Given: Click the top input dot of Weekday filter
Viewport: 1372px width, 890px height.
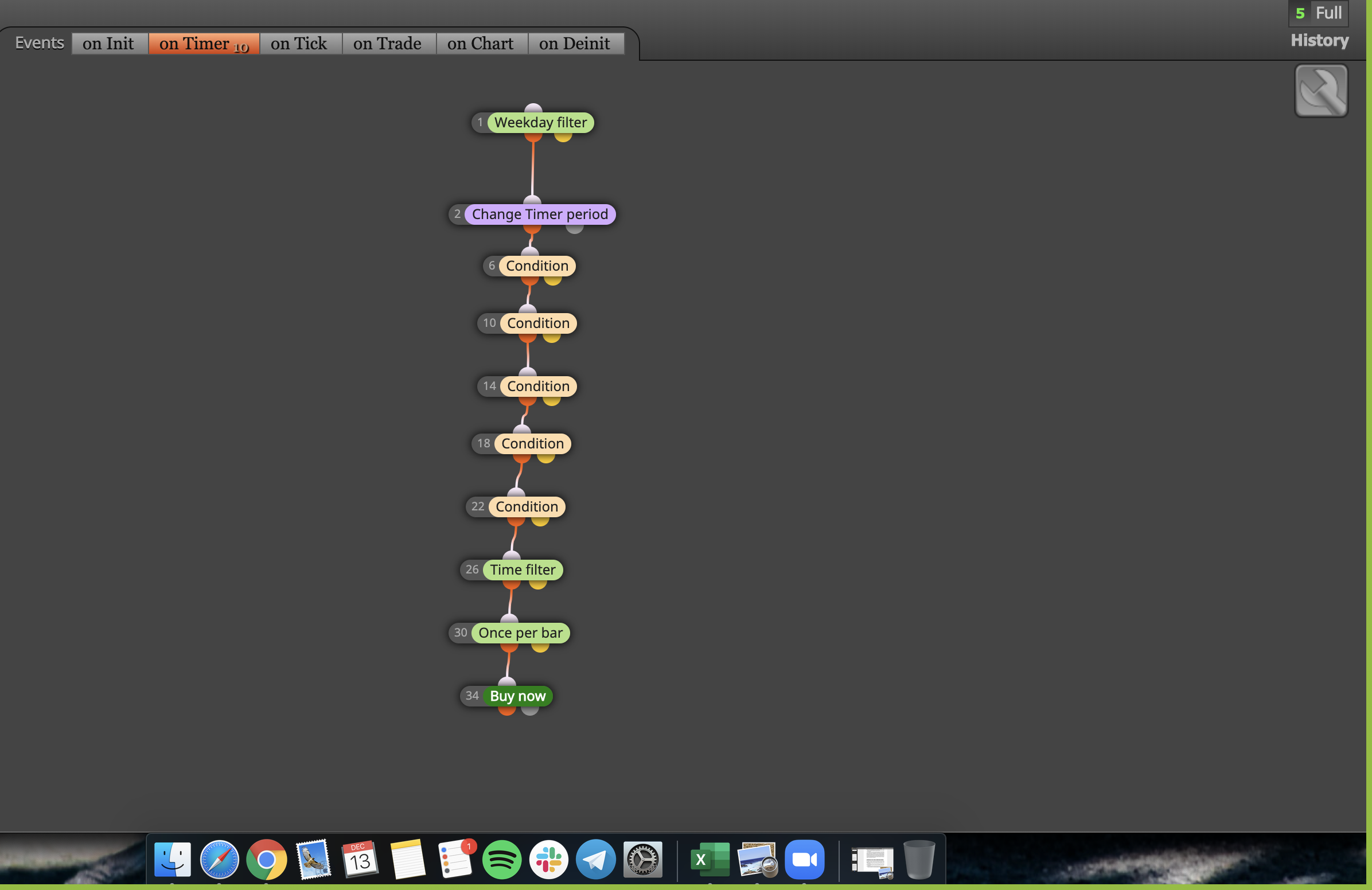Looking at the screenshot, I should pyautogui.click(x=533, y=108).
